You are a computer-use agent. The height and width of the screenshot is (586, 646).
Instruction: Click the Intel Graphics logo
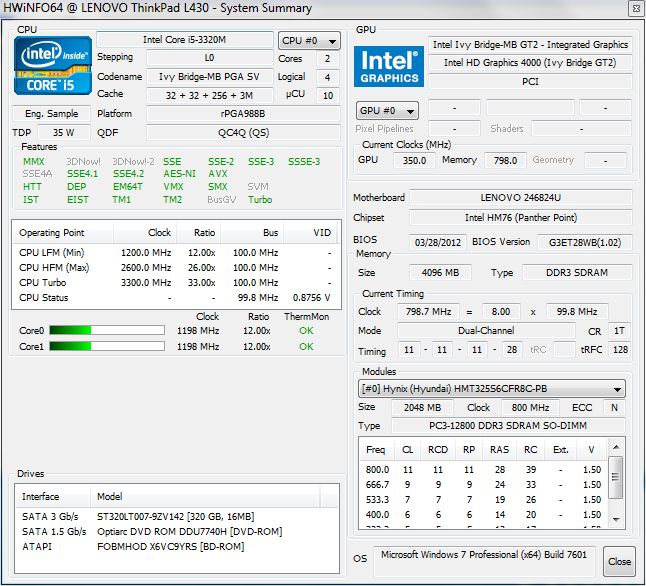pos(389,65)
